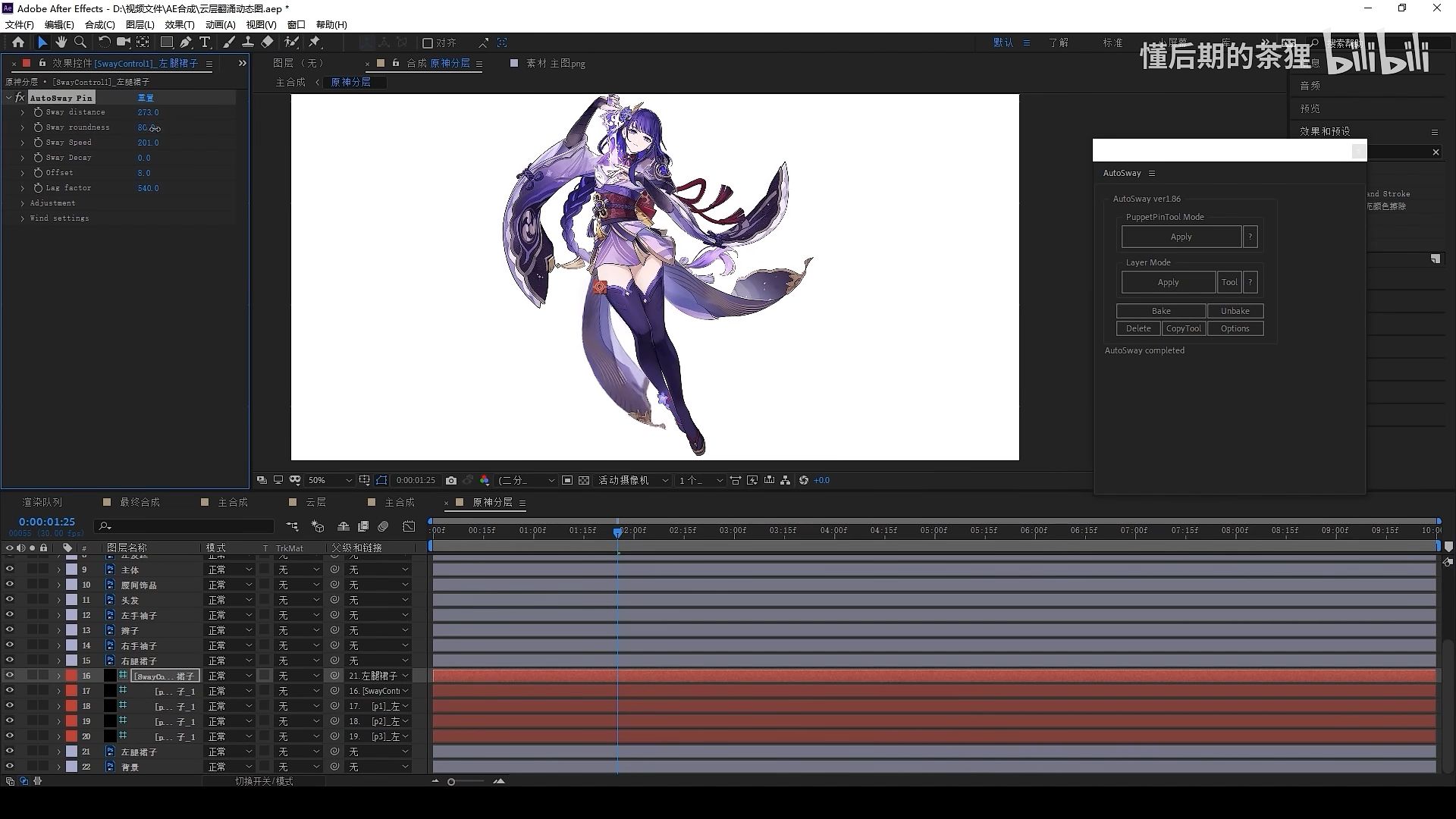Click the AutoSway Delete button
Viewport: 1456px width, 819px height.
point(1138,328)
